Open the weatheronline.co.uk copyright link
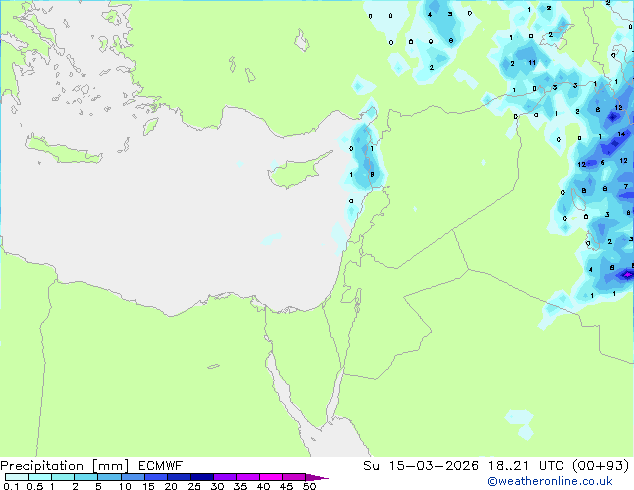Screen dimensions: 634x490 pos(550,482)
